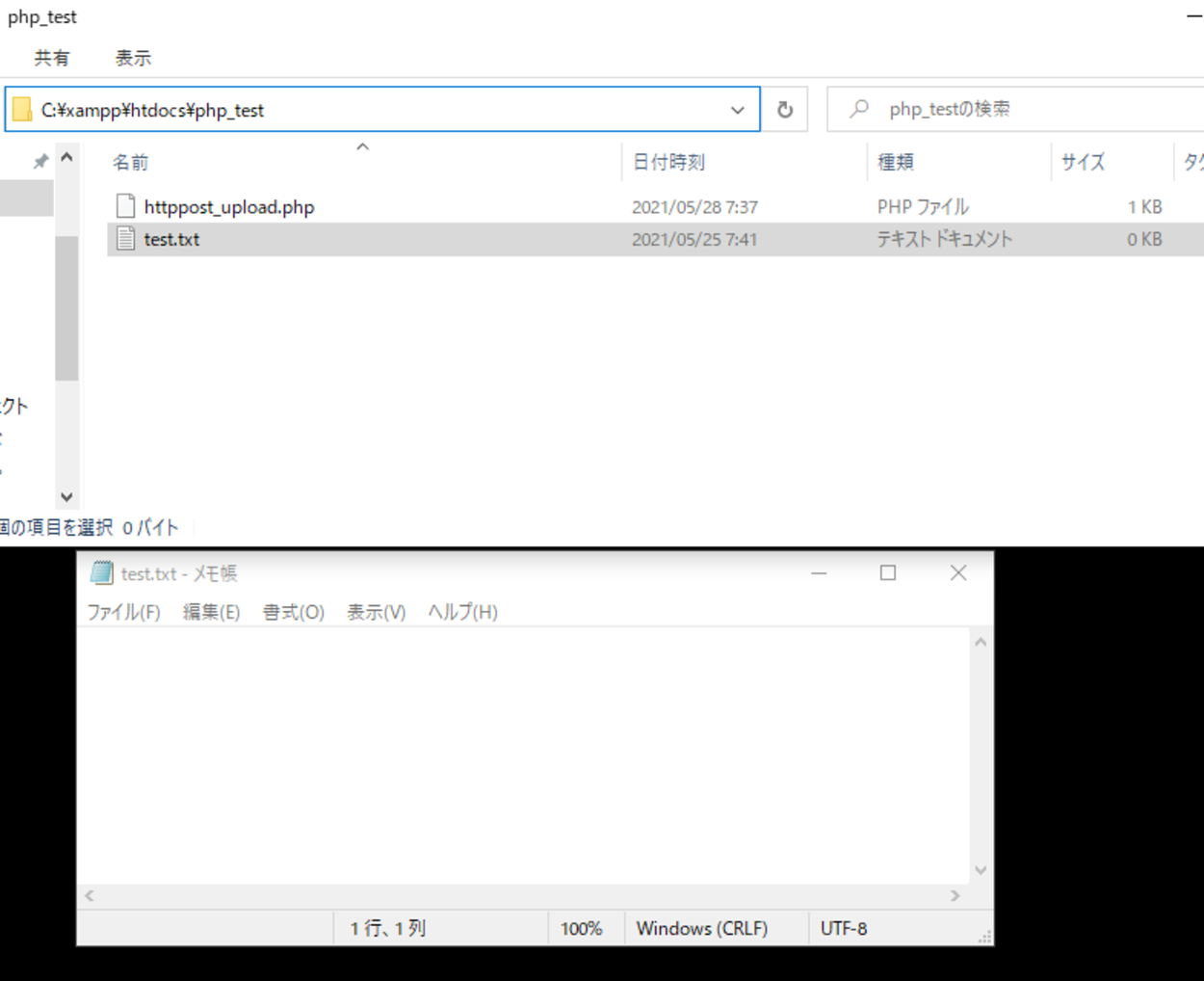Click the refresh icon beside the address bar
This screenshot has width=1204, height=981.
(x=784, y=109)
